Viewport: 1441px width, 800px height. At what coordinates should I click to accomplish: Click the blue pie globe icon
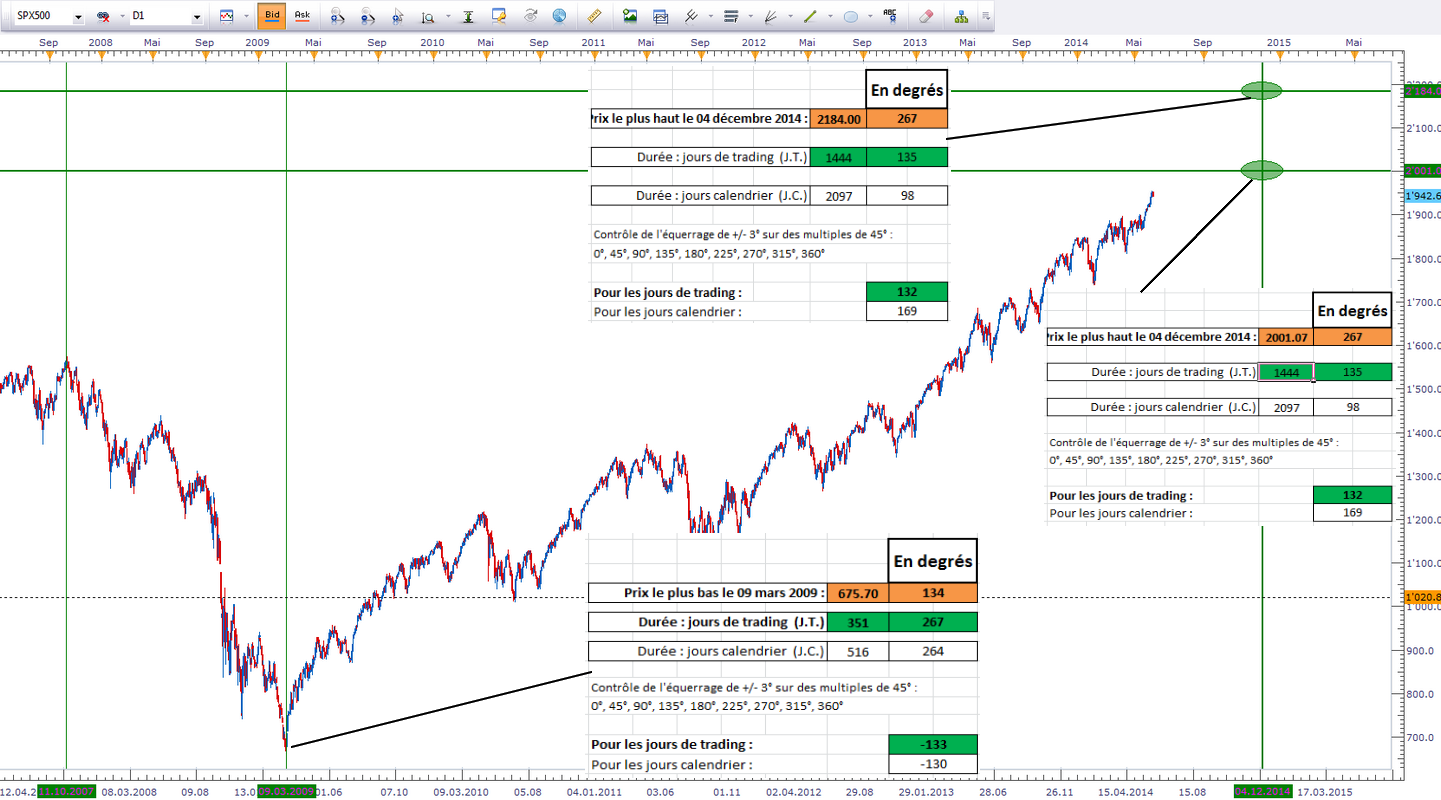coord(559,17)
